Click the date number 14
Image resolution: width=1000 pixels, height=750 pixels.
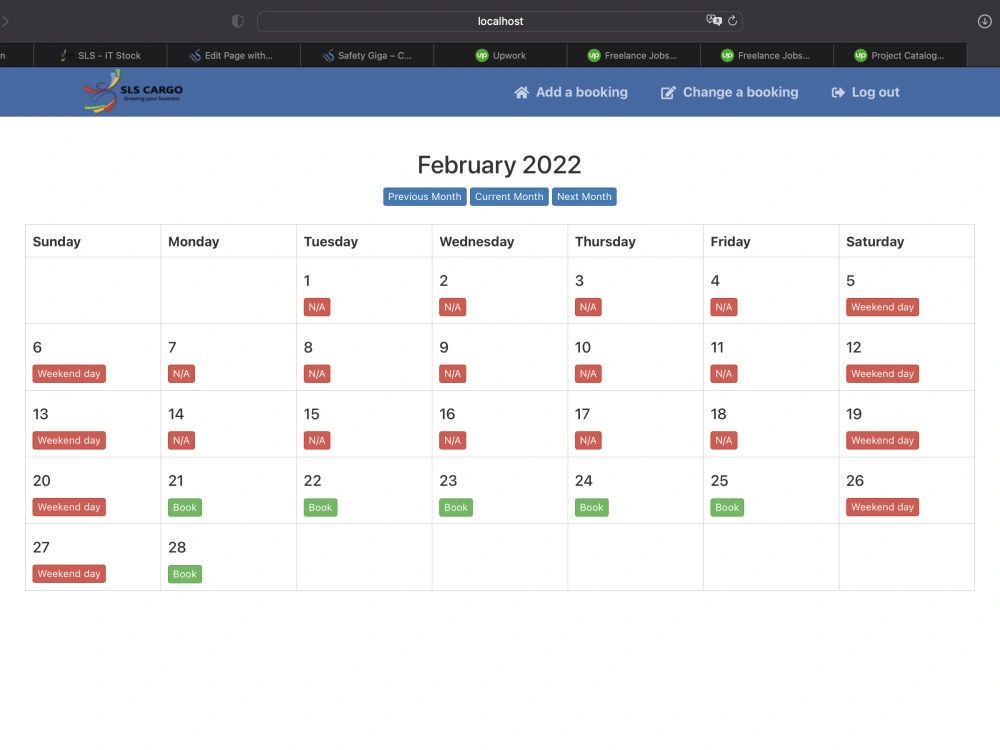(176, 415)
